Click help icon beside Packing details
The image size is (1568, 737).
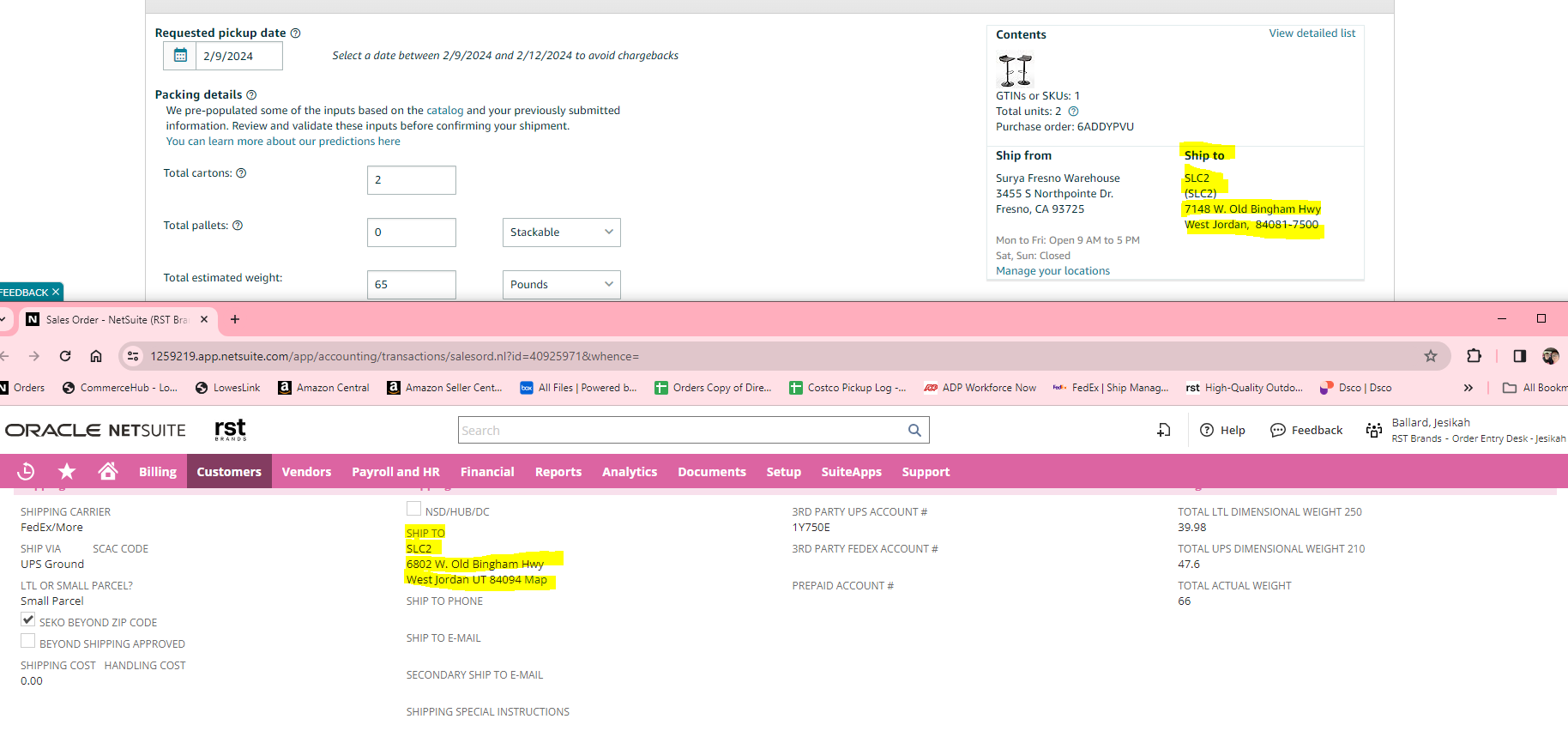251,95
